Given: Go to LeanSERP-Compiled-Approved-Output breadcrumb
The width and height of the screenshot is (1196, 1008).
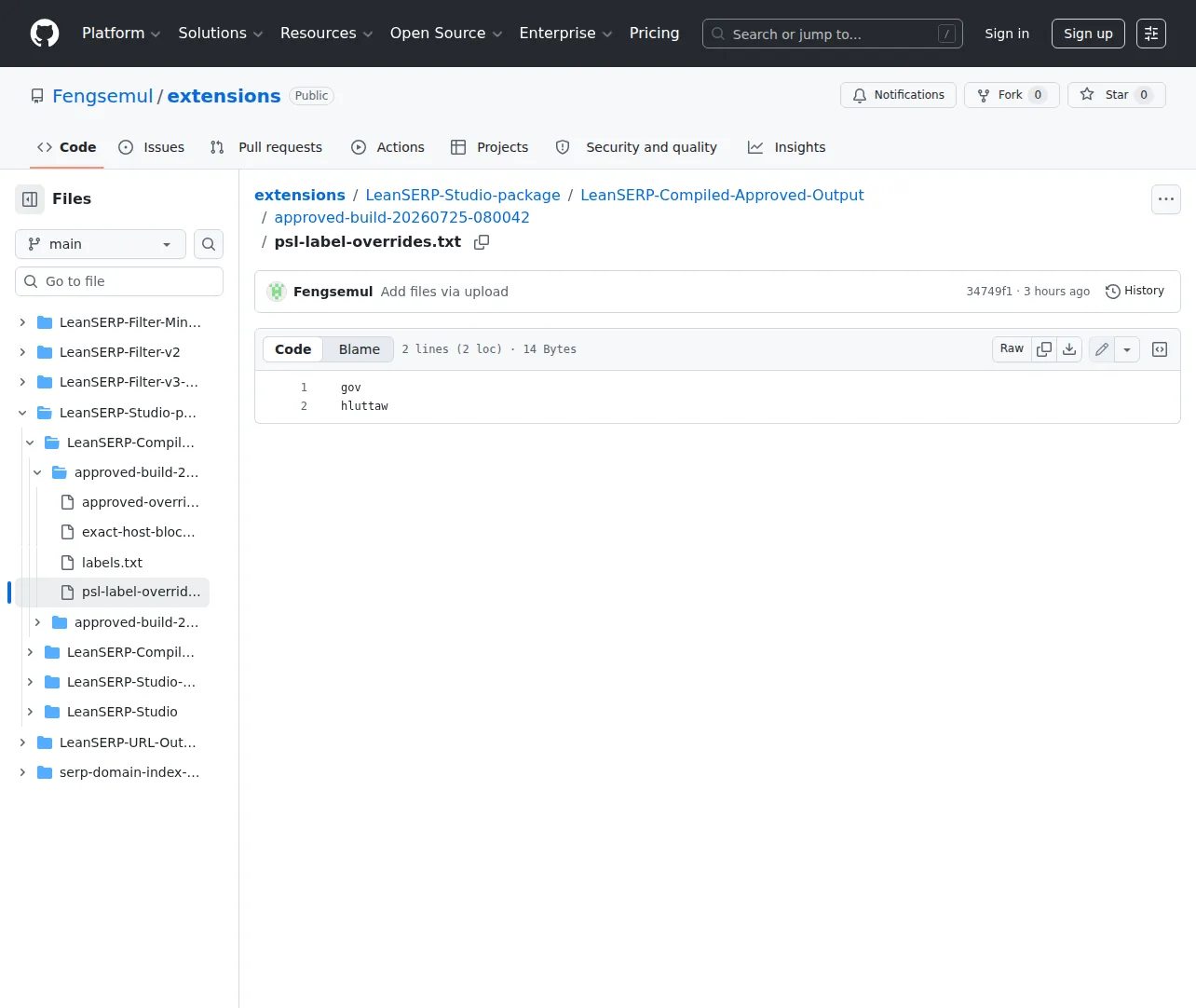Looking at the screenshot, I should click(x=722, y=196).
